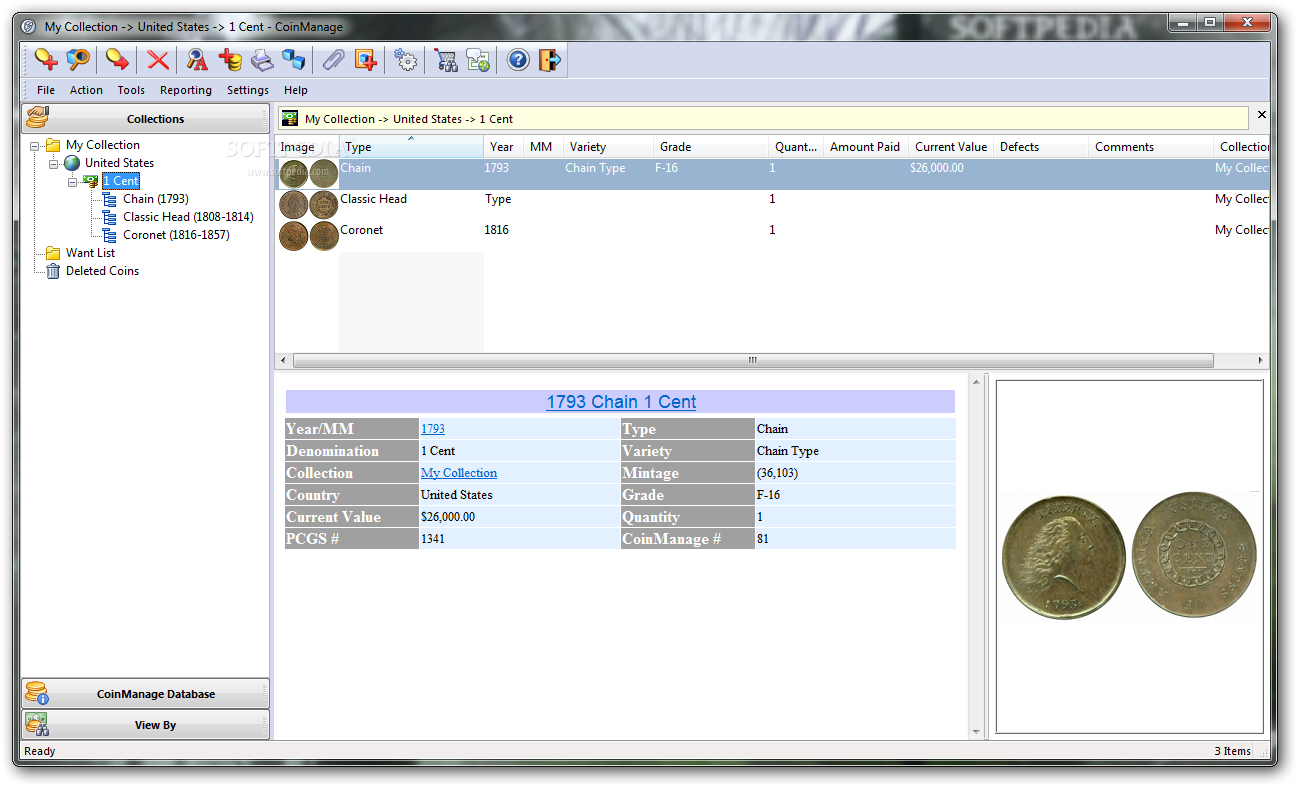The width and height of the screenshot is (1298, 787).
Task: Sort by the Variety column header
Action: [608, 147]
